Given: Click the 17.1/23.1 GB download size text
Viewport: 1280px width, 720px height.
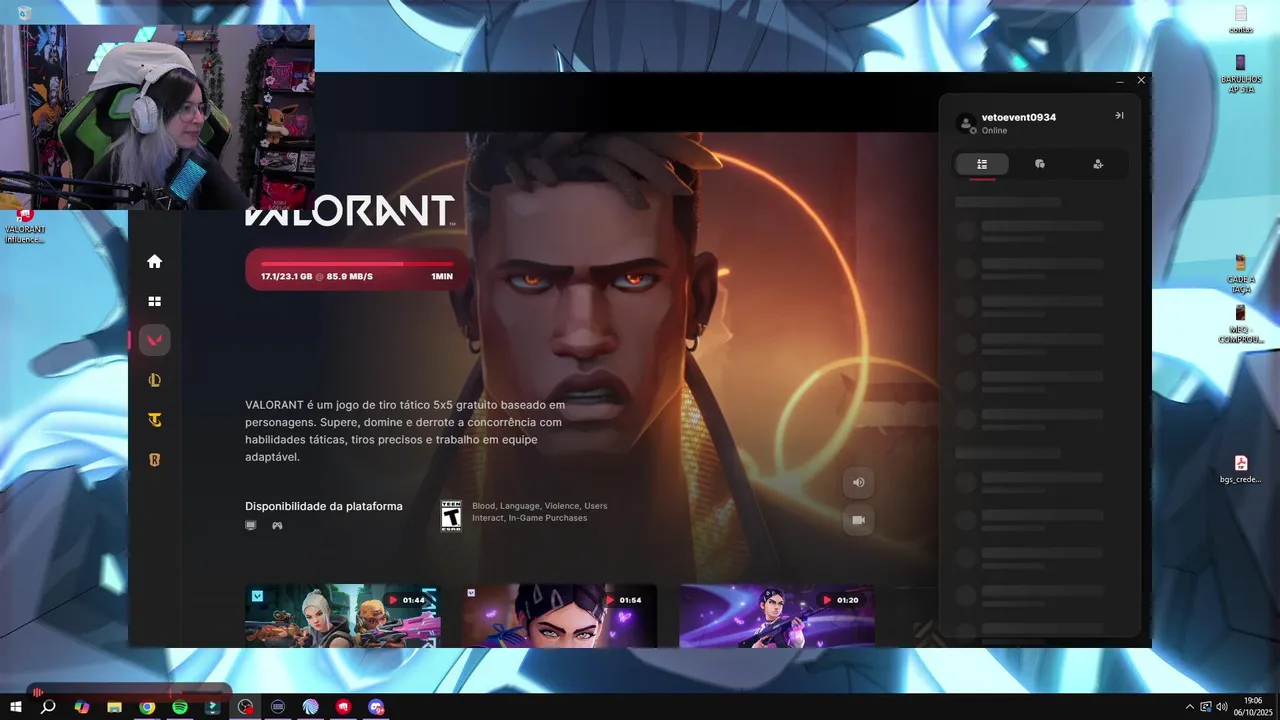Looking at the screenshot, I should point(286,276).
